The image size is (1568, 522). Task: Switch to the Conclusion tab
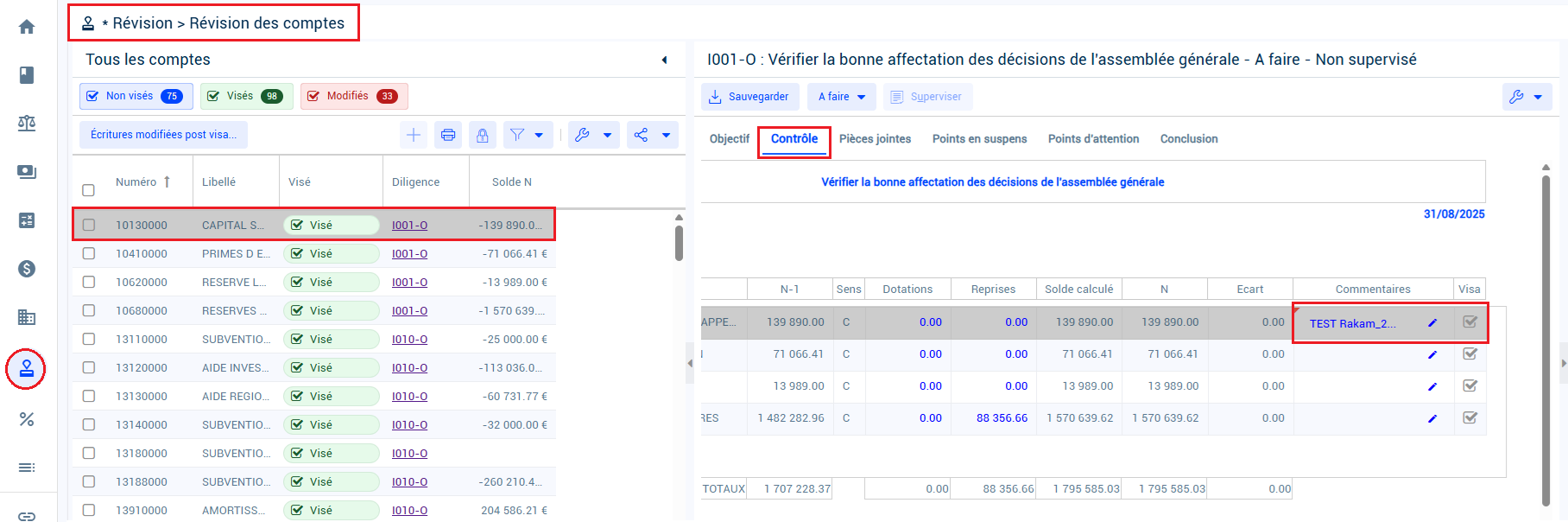pyautogui.click(x=1189, y=138)
